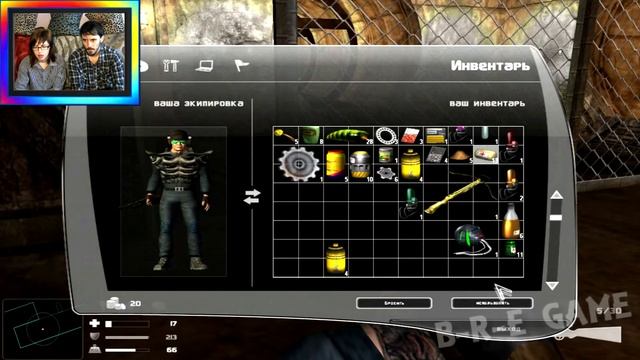Click the health cross icon
640x360 pixels.
pos(94,323)
